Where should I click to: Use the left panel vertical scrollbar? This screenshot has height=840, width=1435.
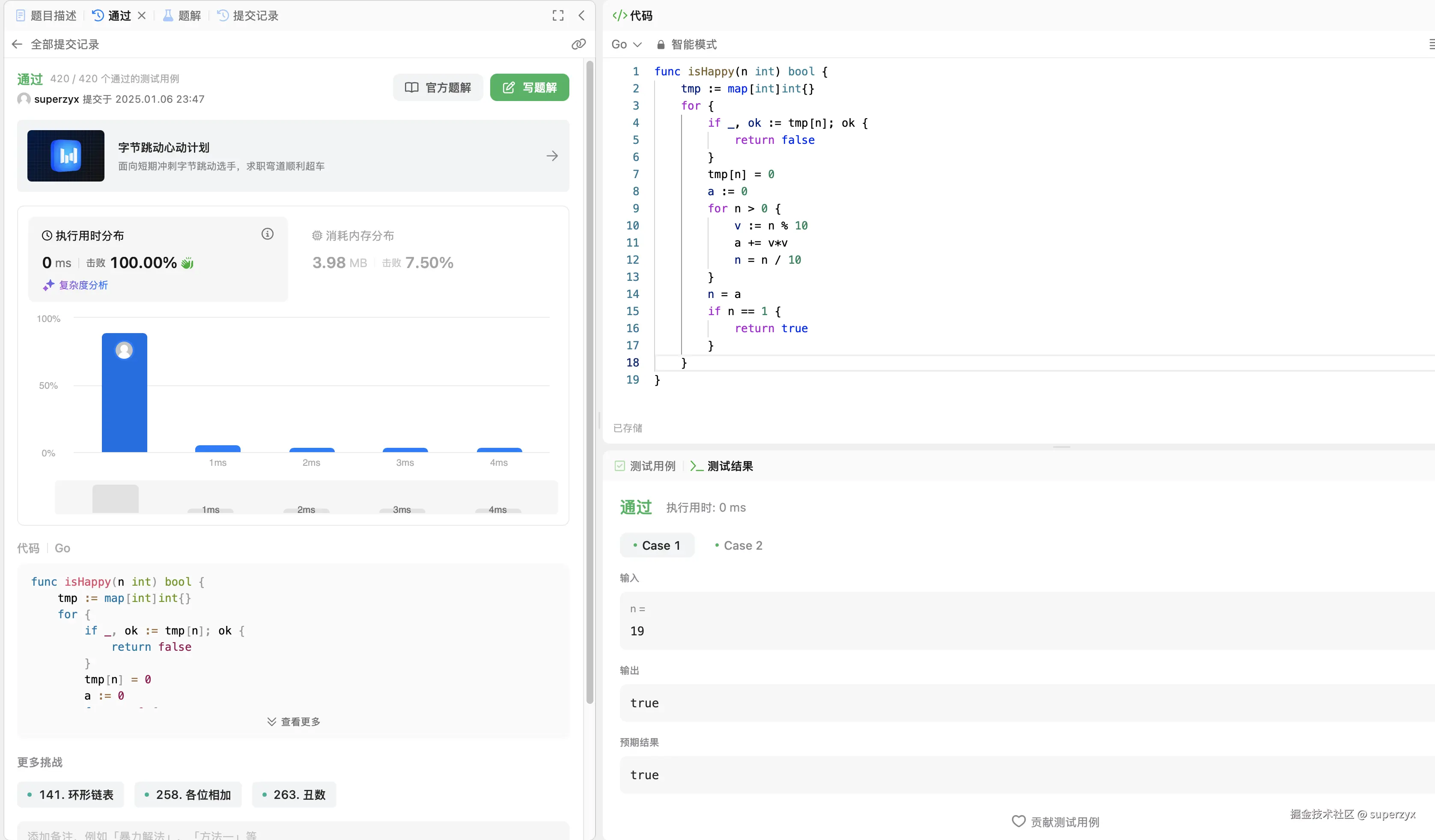coord(590,381)
